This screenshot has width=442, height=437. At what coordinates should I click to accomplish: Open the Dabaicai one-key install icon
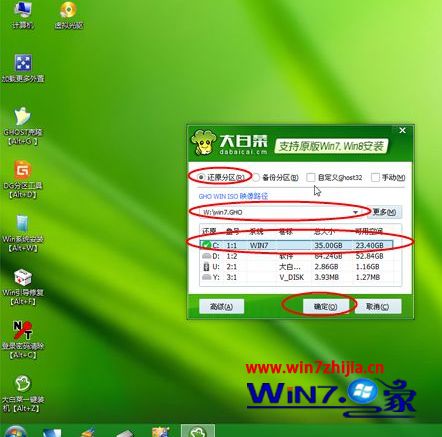click(x=22, y=394)
